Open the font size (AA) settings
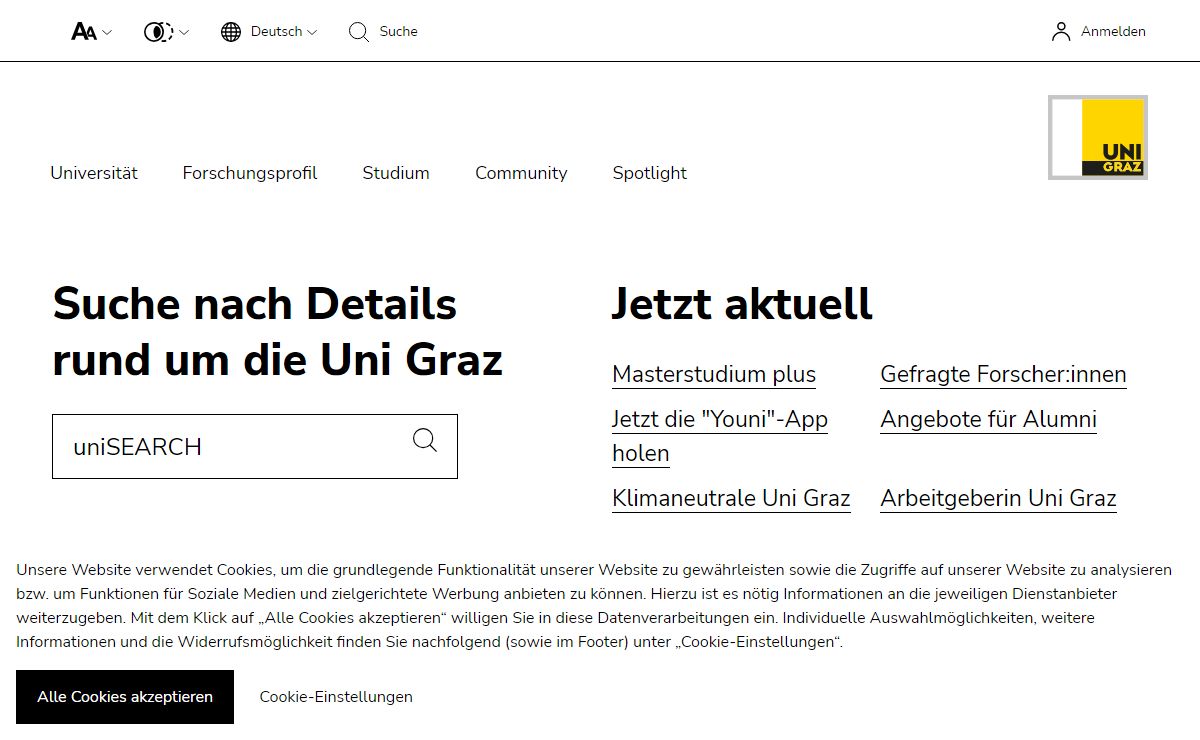The width and height of the screenshot is (1200, 740). click(x=84, y=32)
